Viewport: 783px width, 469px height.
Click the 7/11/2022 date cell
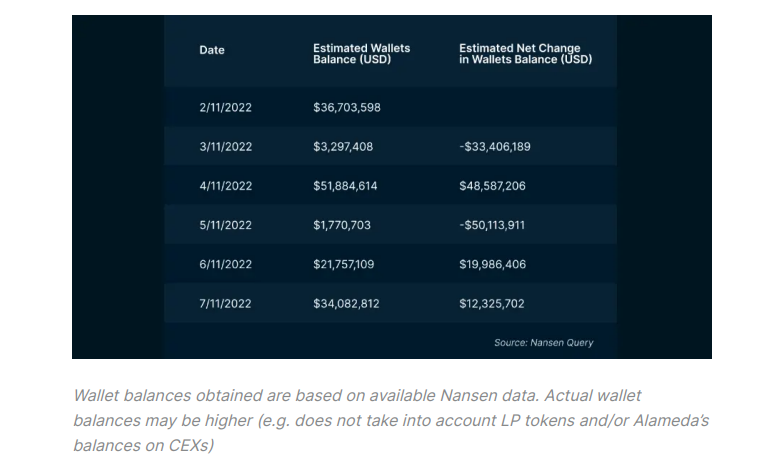225,303
